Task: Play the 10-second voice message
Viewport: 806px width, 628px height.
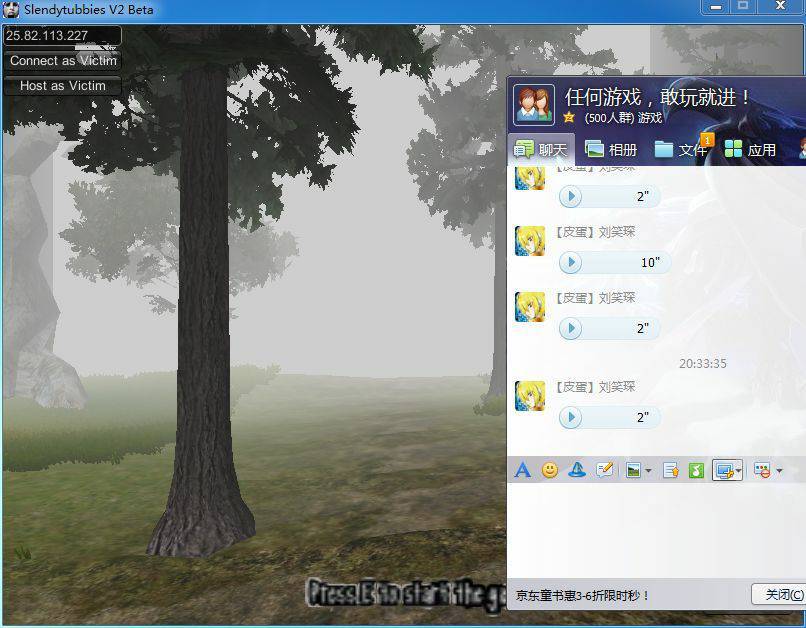Action: click(570, 263)
